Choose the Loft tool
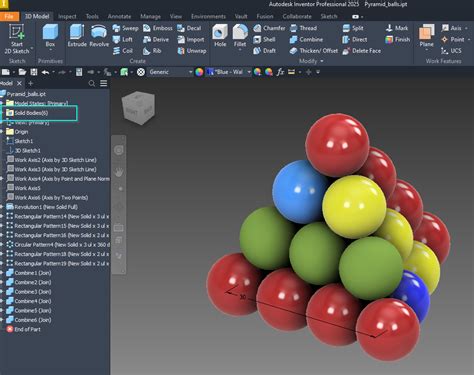 pyautogui.click(x=123, y=40)
